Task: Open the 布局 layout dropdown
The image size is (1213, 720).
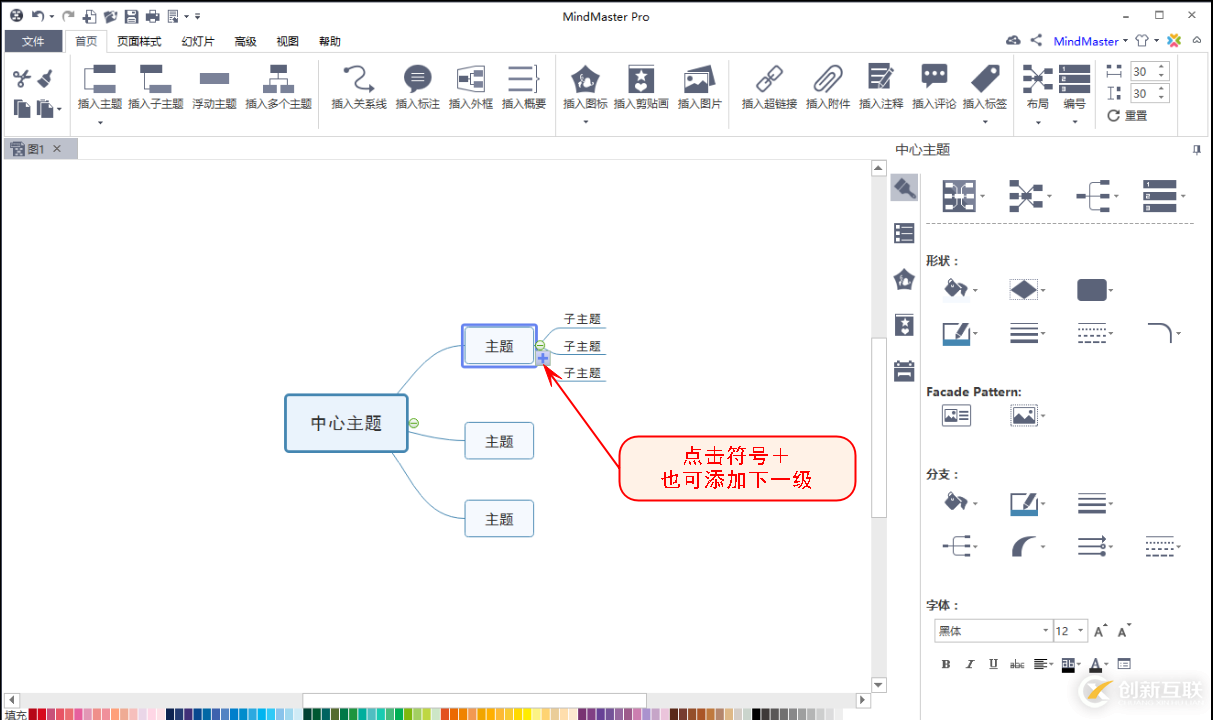Action: coord(1038,122)
